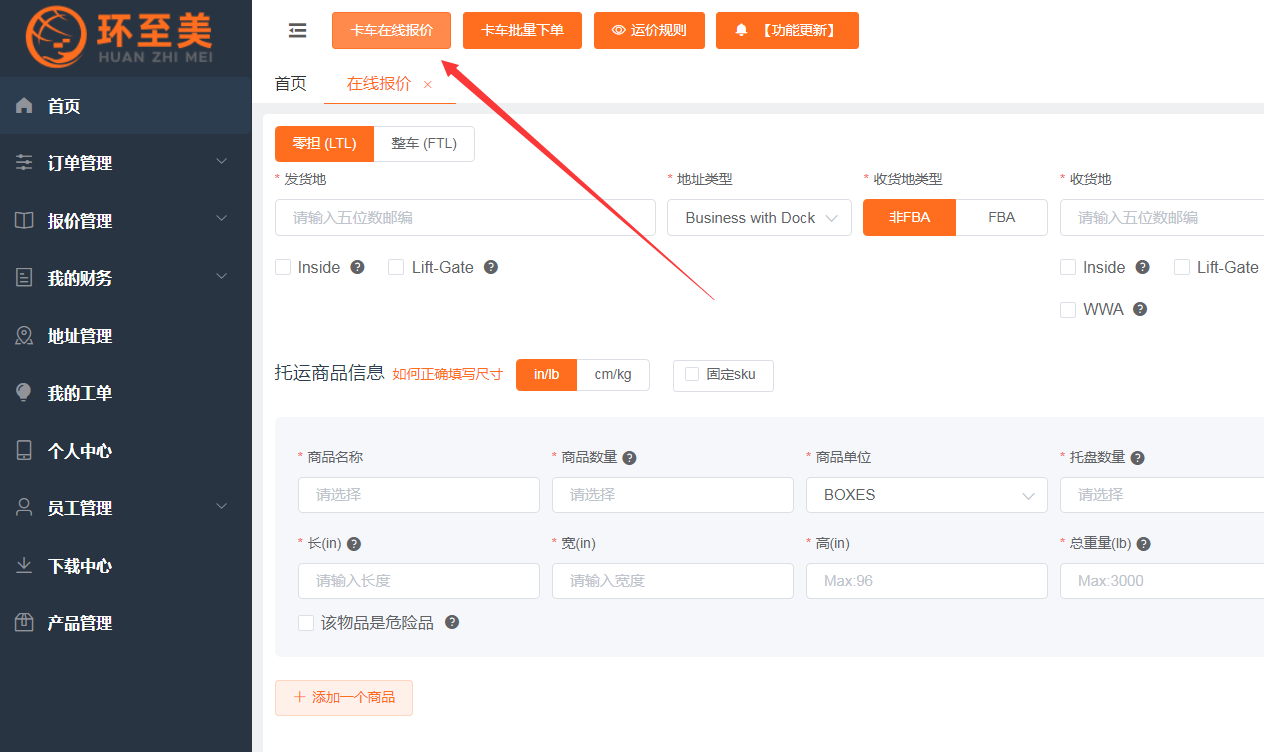Click the 发货地 zip code input field
This screenshot has width=1264, height=752.
click(x=465, y=218)
